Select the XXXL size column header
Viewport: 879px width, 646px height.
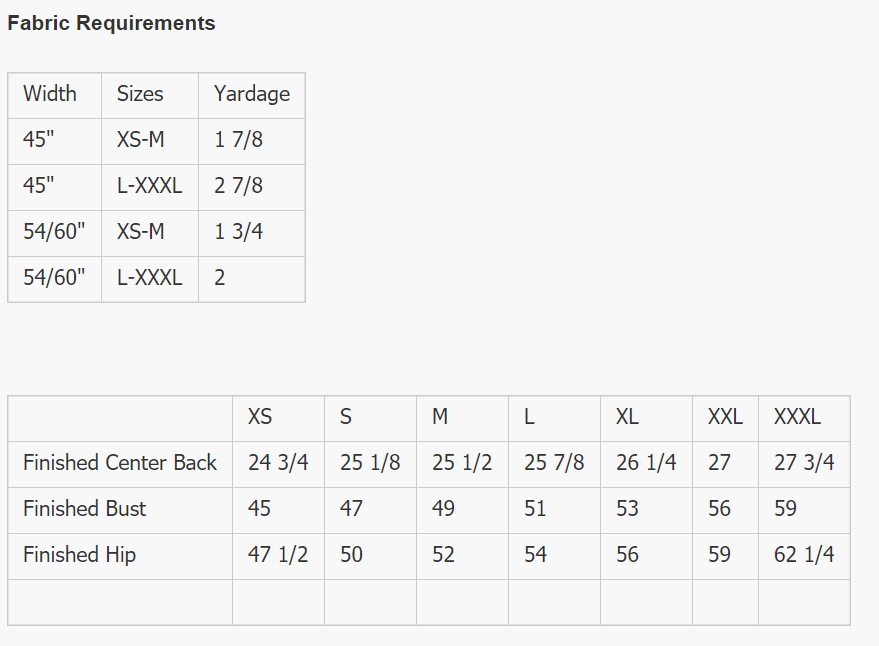pyautogui.click(x=804, y=418)
